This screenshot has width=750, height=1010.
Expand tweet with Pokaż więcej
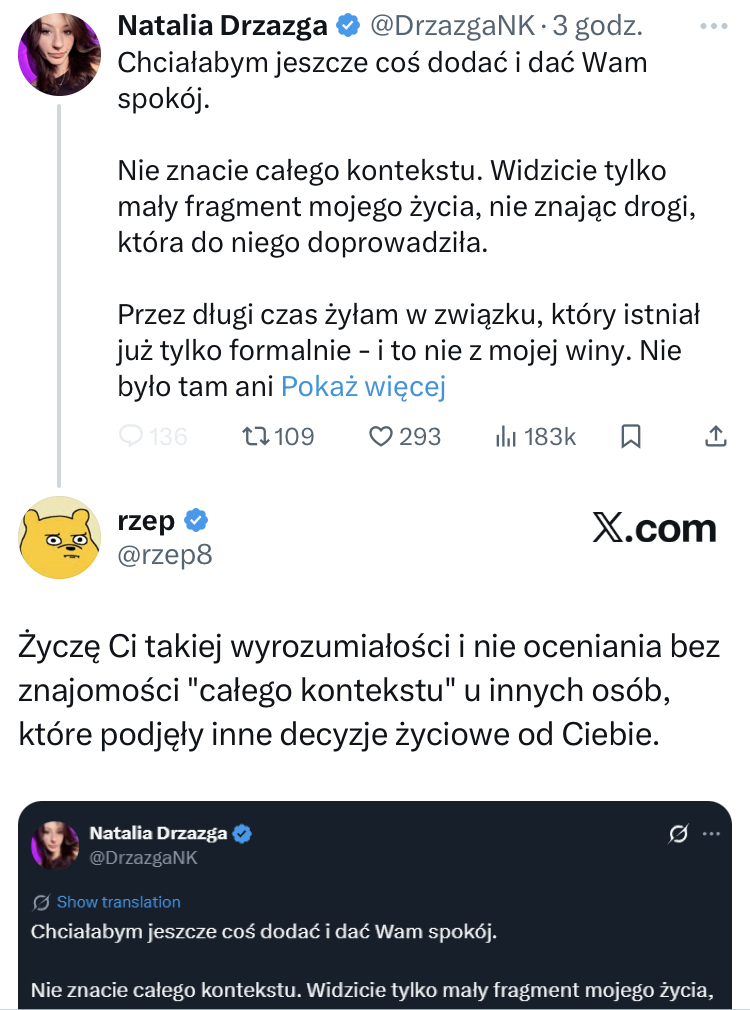pos(363,386)
